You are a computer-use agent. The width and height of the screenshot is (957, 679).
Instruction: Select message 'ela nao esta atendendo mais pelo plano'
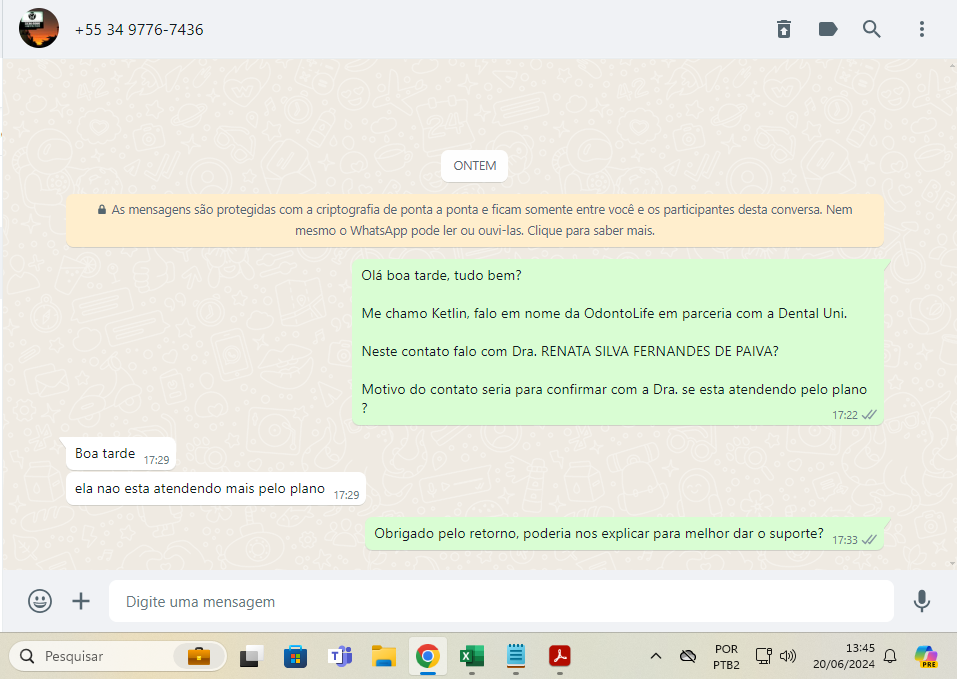point(215,489)
